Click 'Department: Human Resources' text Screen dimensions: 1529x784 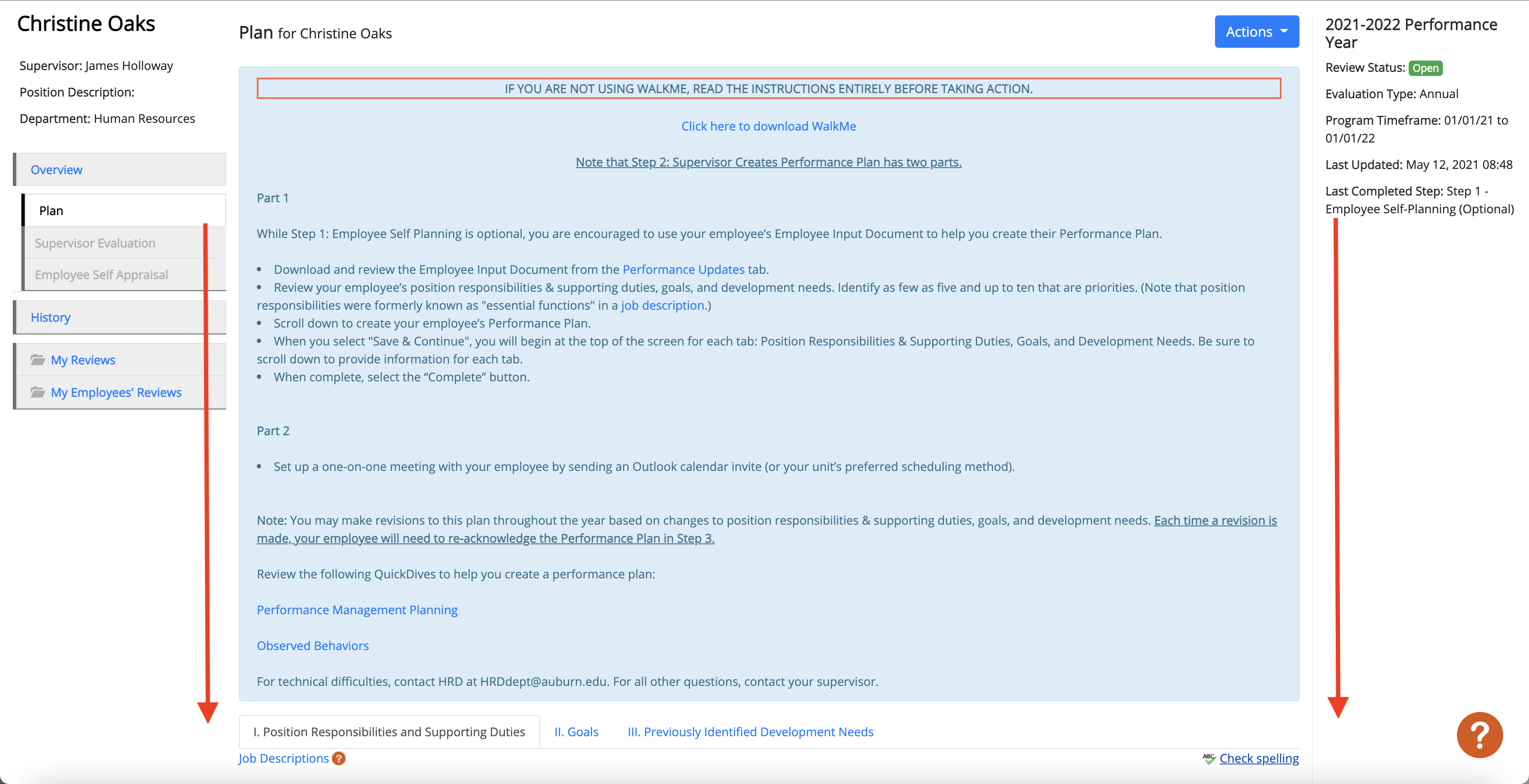coord(107,118)
